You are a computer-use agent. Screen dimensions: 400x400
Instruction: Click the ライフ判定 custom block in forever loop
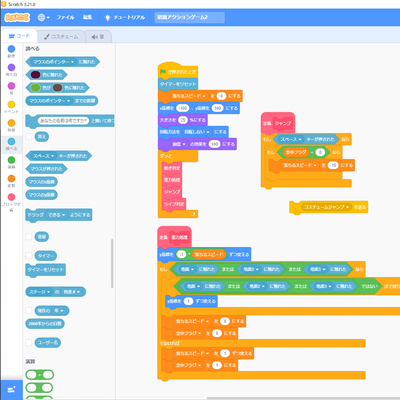(x=174, y=204)
